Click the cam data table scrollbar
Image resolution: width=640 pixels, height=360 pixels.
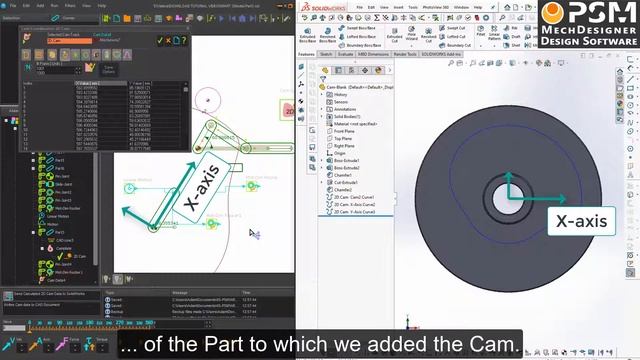click(x=186, y=116)
